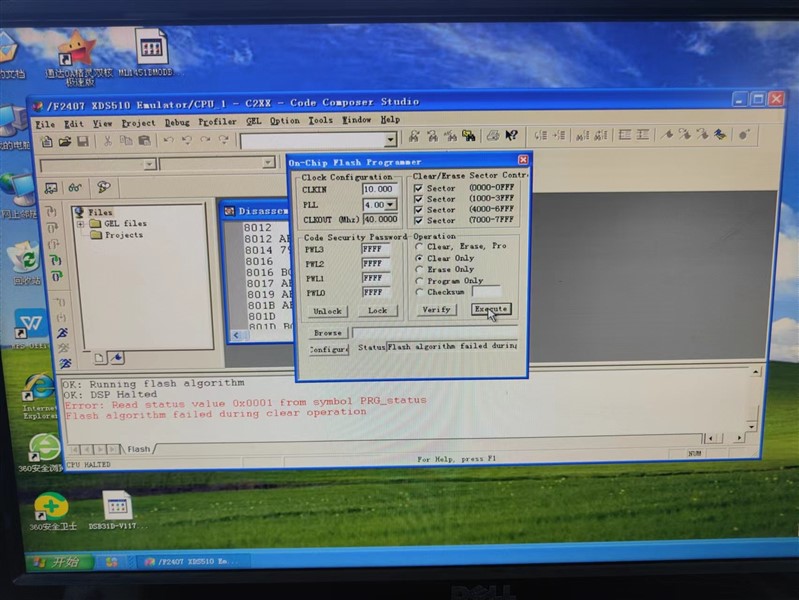The width and height of the screenshot is (799, 600).
Task: Open the Bookmarks tab icon in project pane
Action: click(117, 358)
